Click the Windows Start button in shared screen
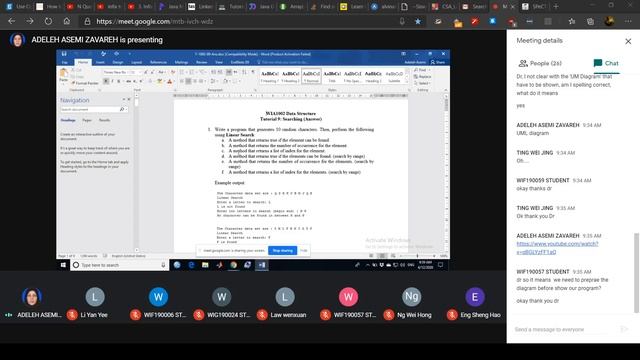 [63, 265]
